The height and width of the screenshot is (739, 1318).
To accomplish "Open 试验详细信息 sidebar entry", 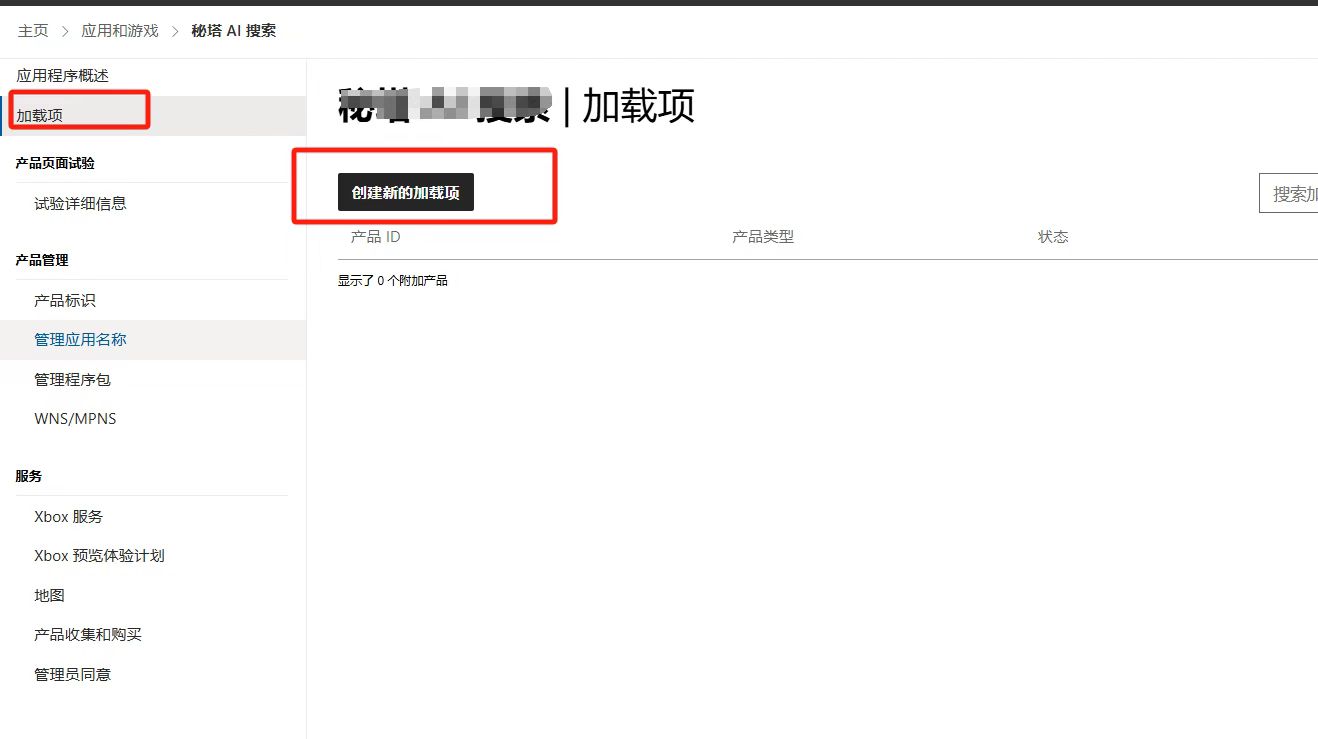I will pos(81,204).
